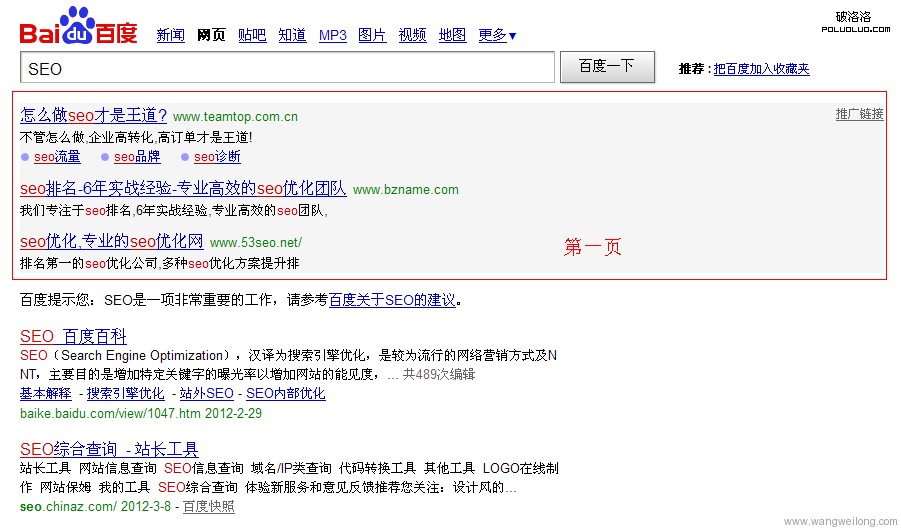Image resolution: width=901 pixels, height=532 pixels.
Task: Click the seo诊断 sublink
Action: click(x=217, y=157)
